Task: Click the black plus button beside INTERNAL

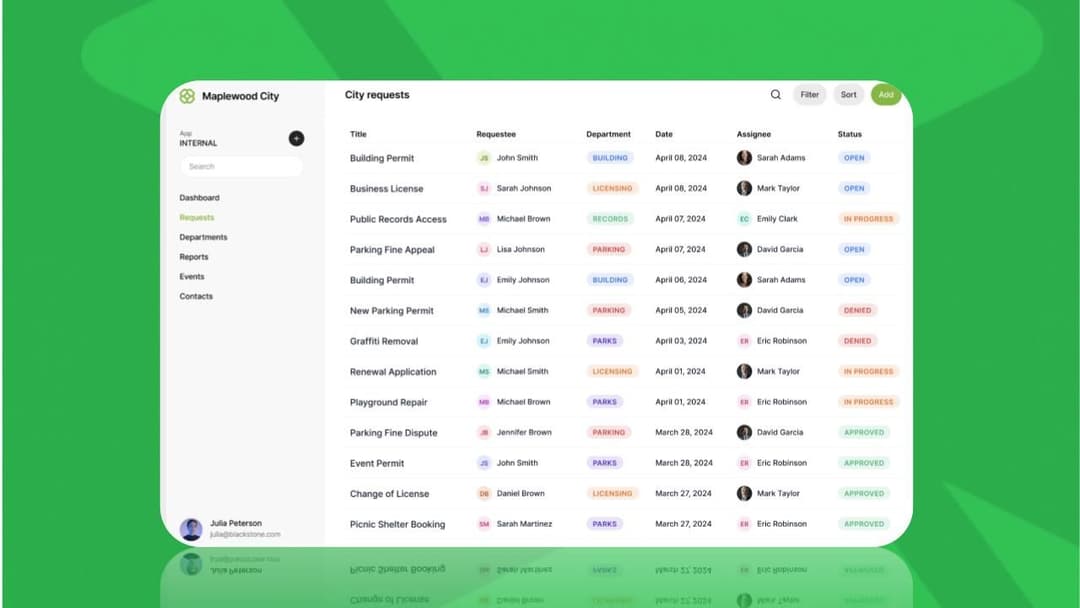Action: [296, 138]
